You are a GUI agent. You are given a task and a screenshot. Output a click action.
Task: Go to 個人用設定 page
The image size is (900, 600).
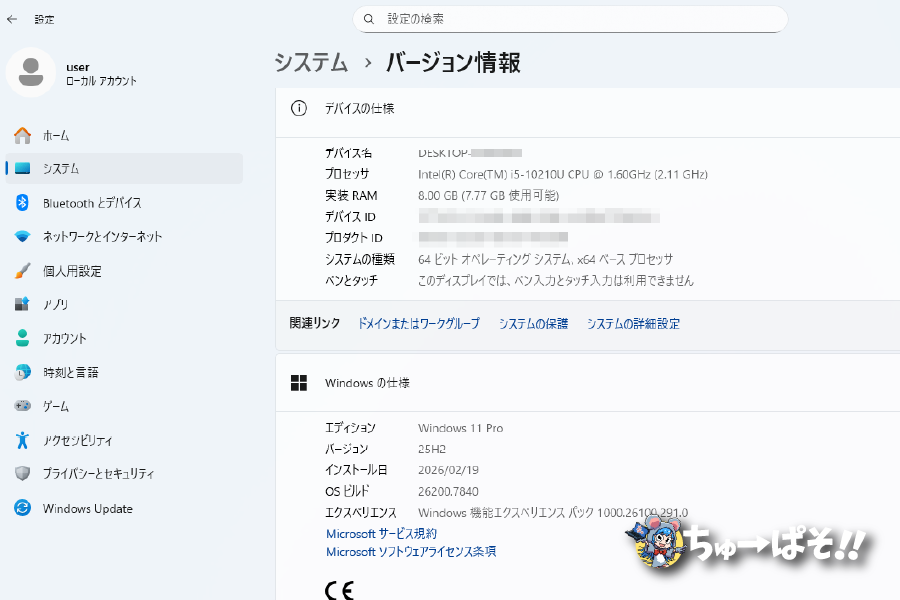click(x=124, y=270)
